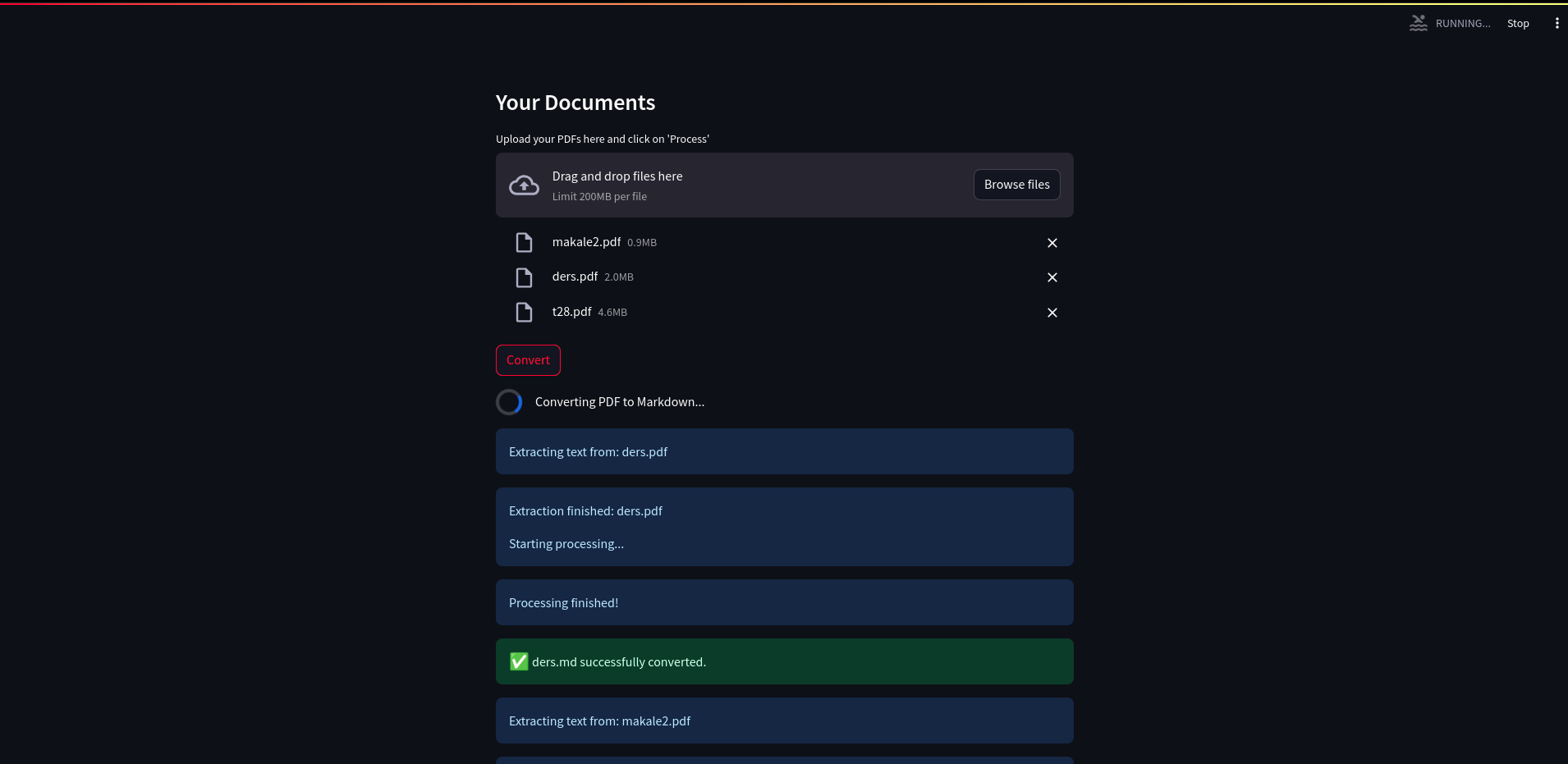Click the Browse files button
The width and height of the screenshot is (1568, 764).
point(1016,185)
